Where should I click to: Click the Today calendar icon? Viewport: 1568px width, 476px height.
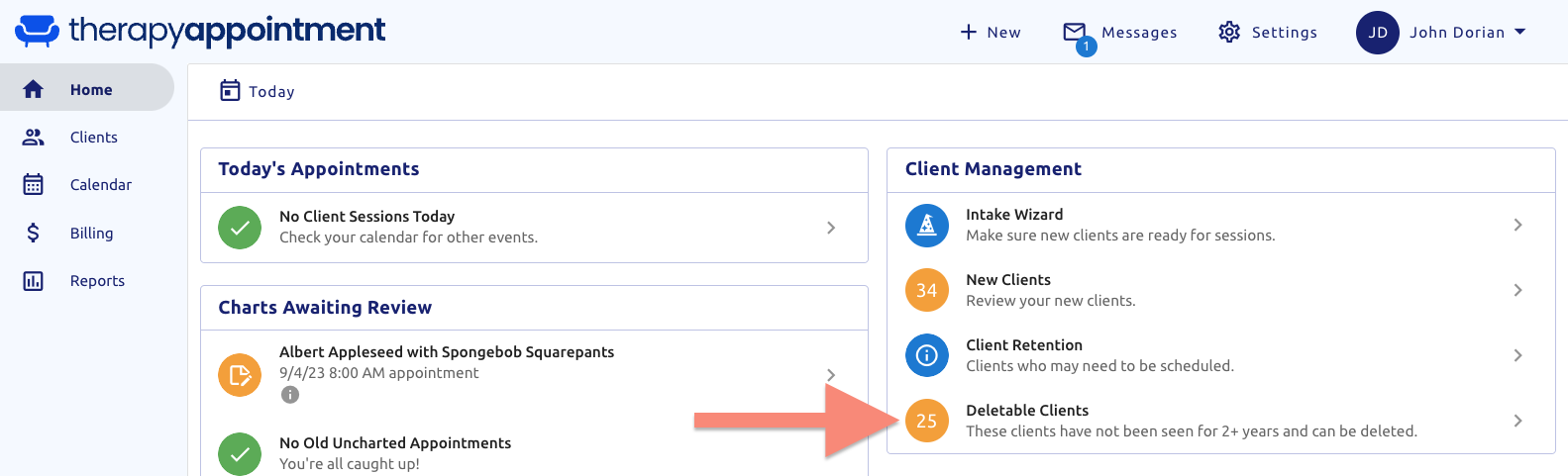(230, 90)
